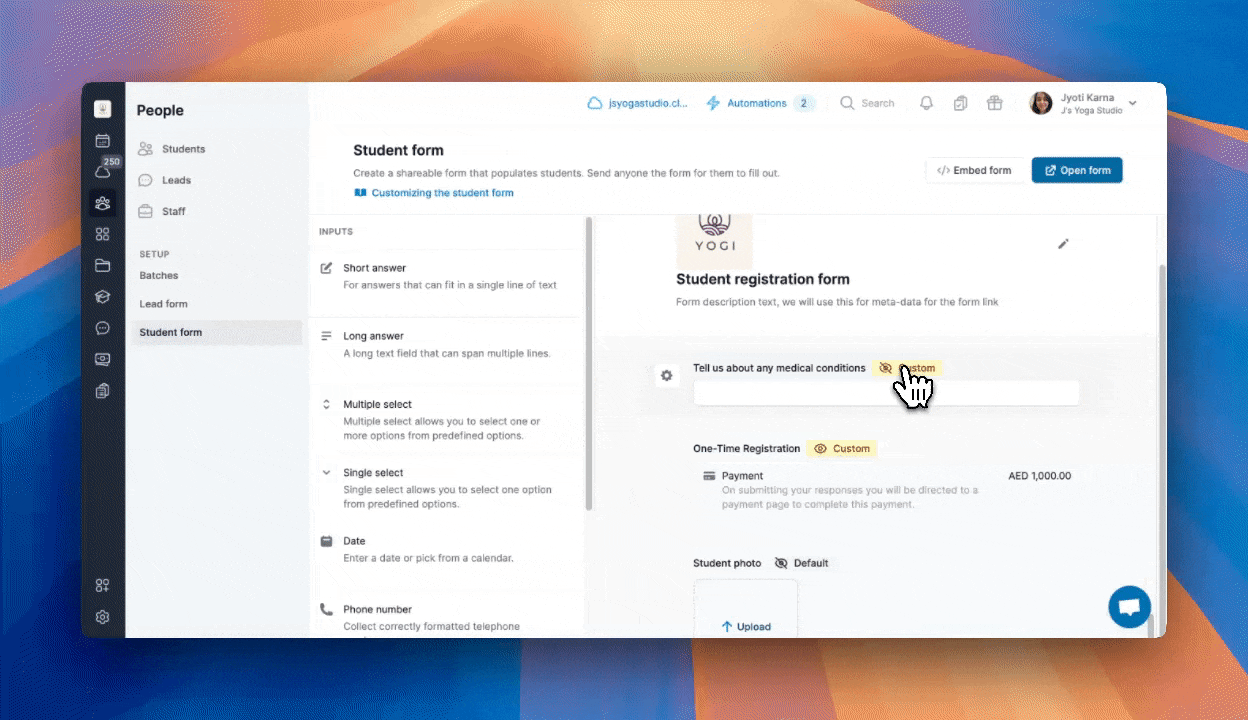Select the People icon in left rail
Viewport: 1248px width, 720px height.
[x=102, y=203]
